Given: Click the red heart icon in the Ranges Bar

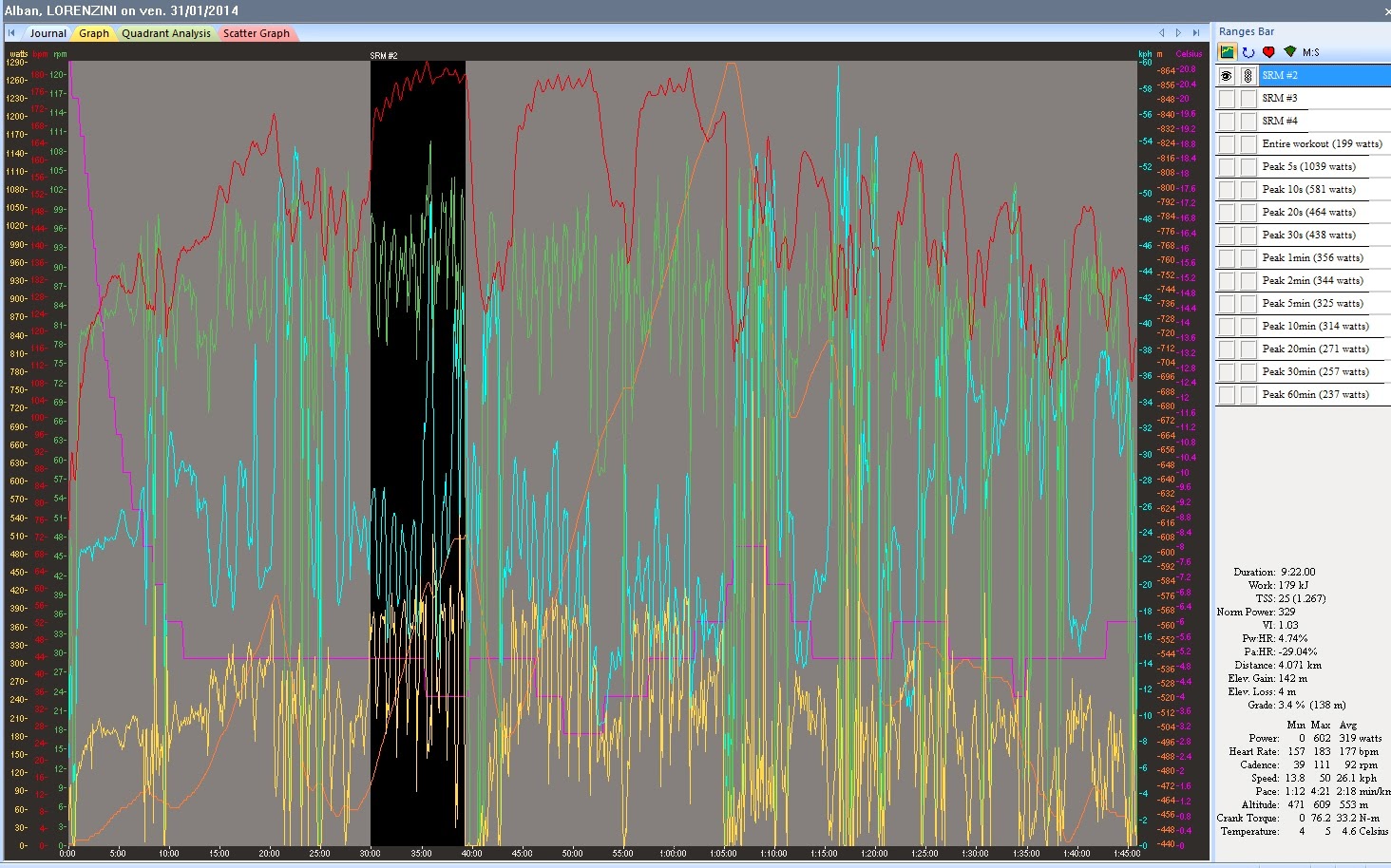Looking at the screenshot, I should click(x=1268, y=52).
